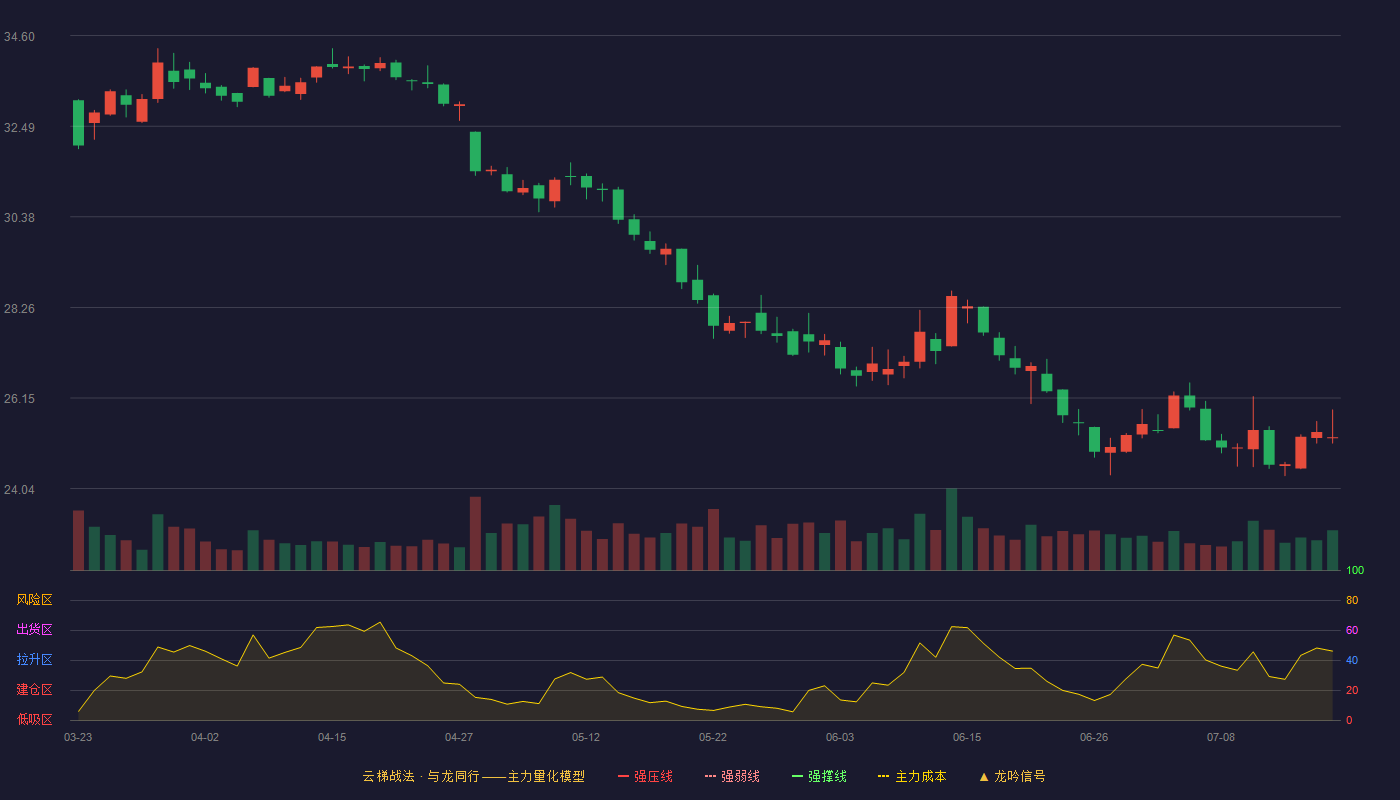Toggle the 强压线 legend entry
Image resolution: width=1400 pixels, height=800 pixels.
coord(645,776)
